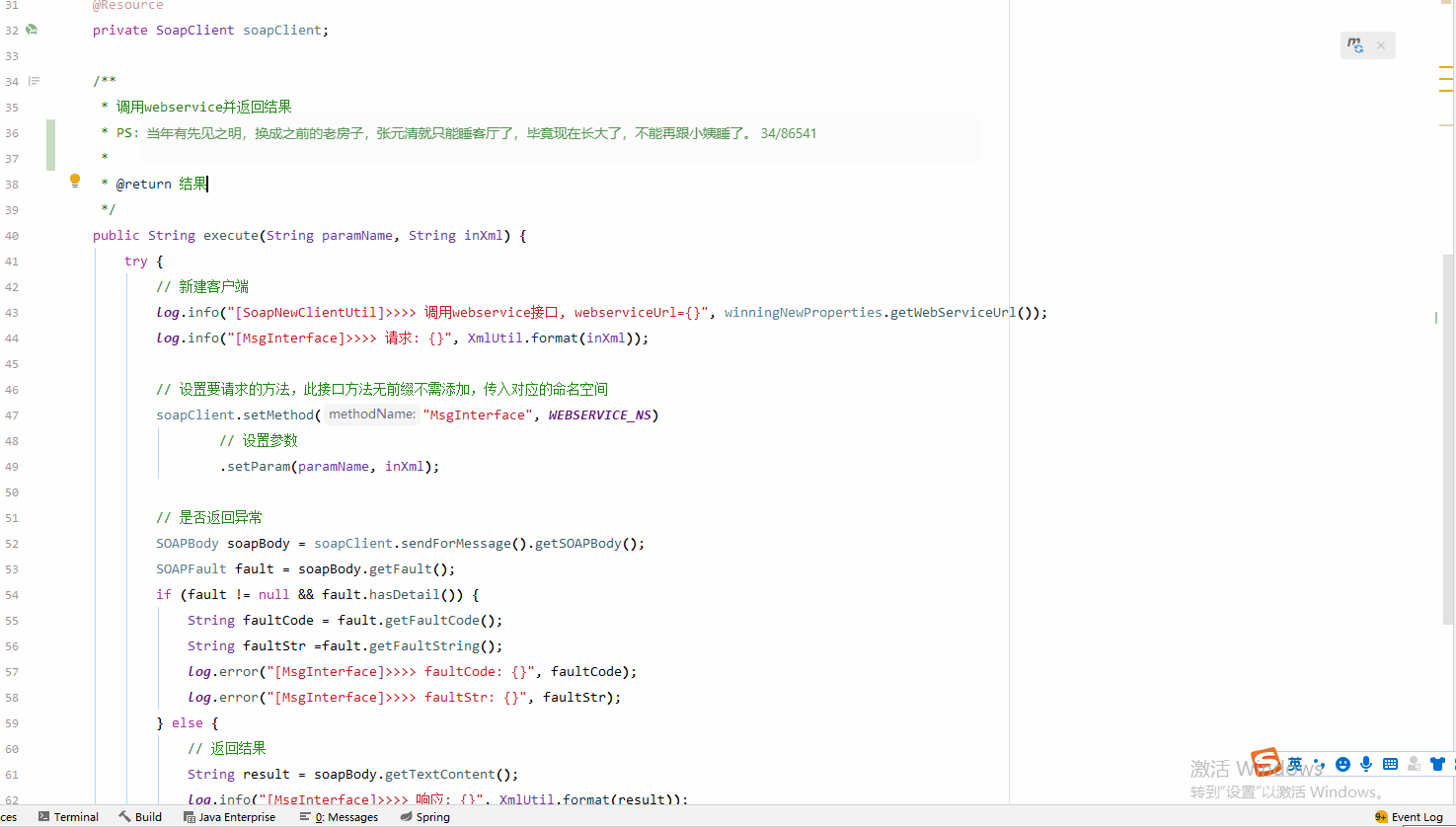Screen dimensions: 1456x827
Task: Toggle rendered Javadoc view at line 34
Action: click(x=34, y=81)
